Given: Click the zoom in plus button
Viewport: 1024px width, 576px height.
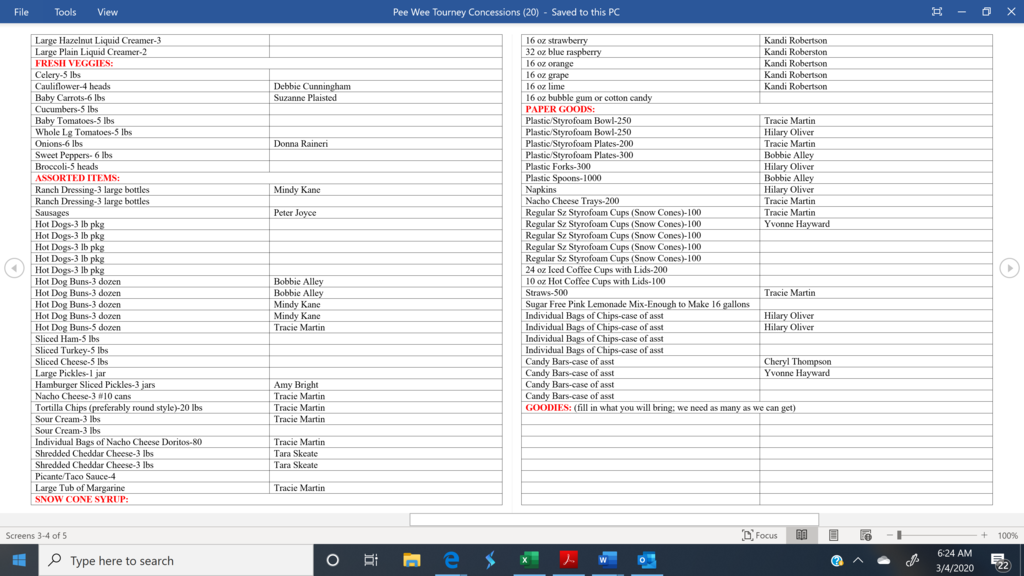Looking at the screenshot, I should [x=984, y=535].
